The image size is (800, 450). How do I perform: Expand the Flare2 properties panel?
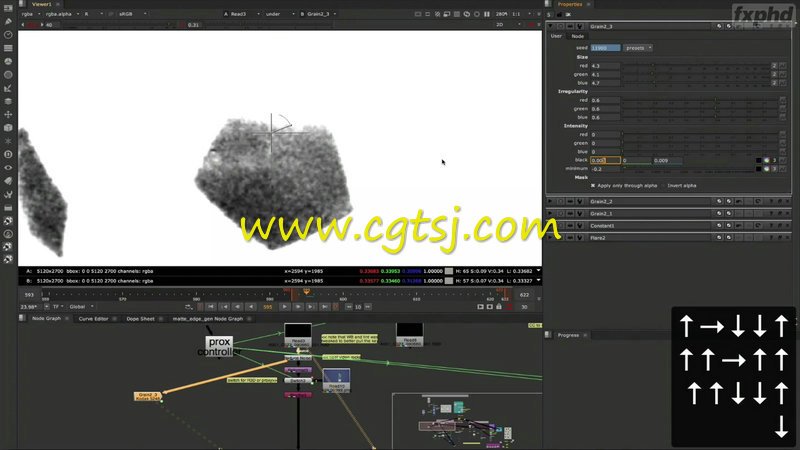(550, 238)
